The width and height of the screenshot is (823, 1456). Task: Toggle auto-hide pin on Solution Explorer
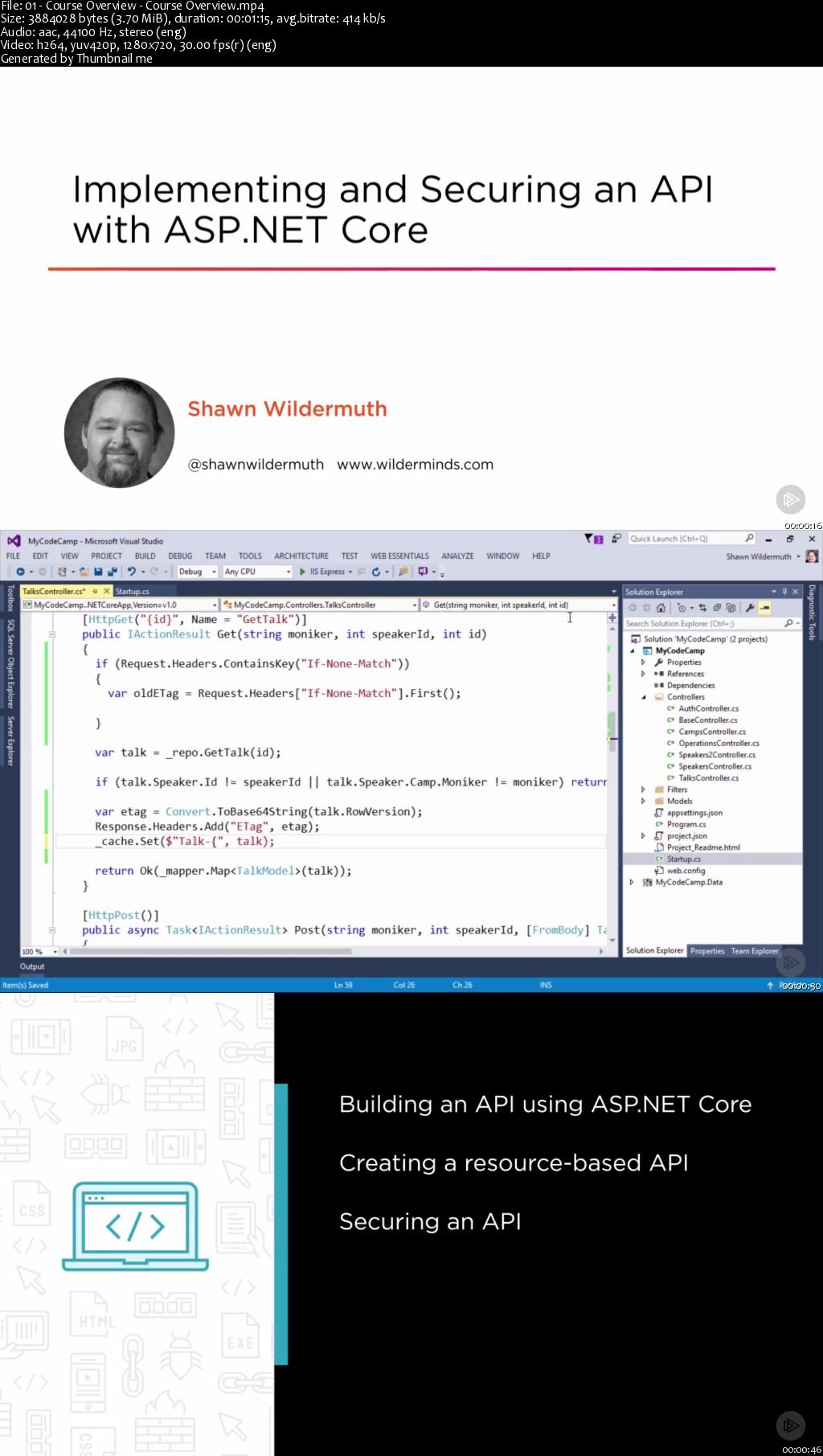(784, 592)
